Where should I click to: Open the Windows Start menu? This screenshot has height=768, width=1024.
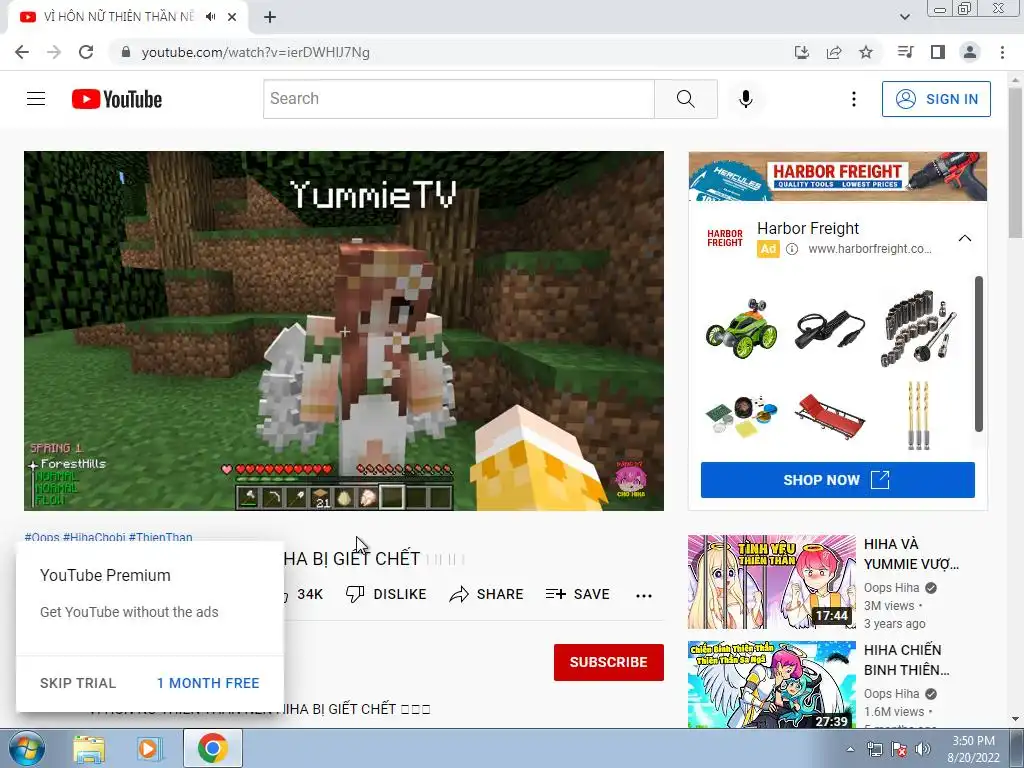[26, 748]
